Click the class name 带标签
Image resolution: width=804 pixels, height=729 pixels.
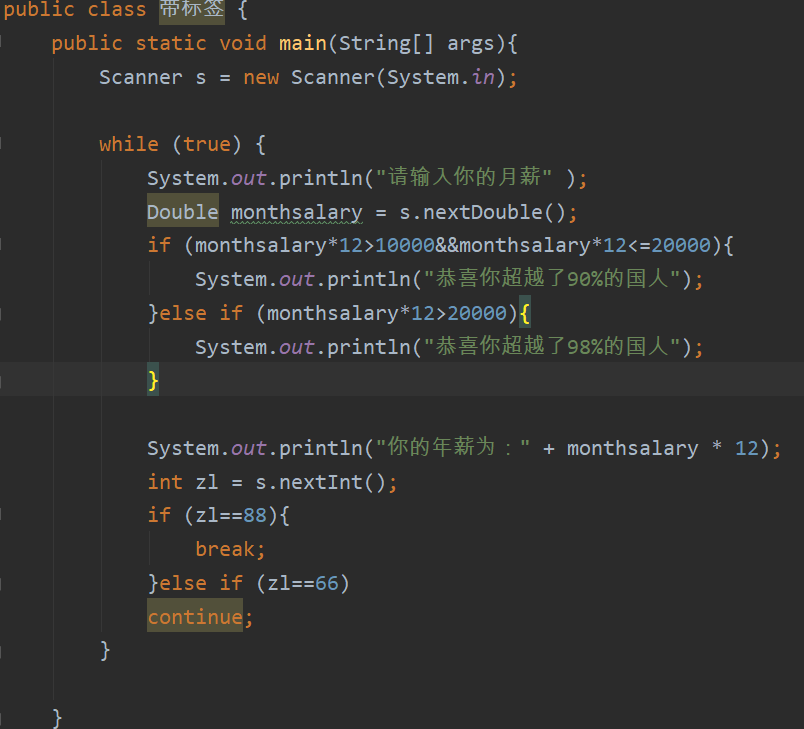[x=192, y=10]
